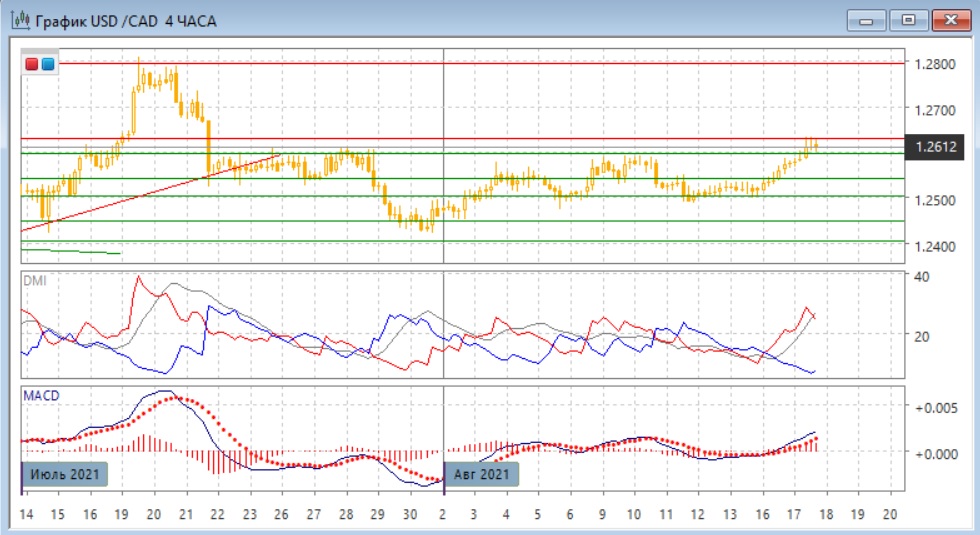Click the DMI indicator label
Viewport: 980px width, 535px height.
35,281
